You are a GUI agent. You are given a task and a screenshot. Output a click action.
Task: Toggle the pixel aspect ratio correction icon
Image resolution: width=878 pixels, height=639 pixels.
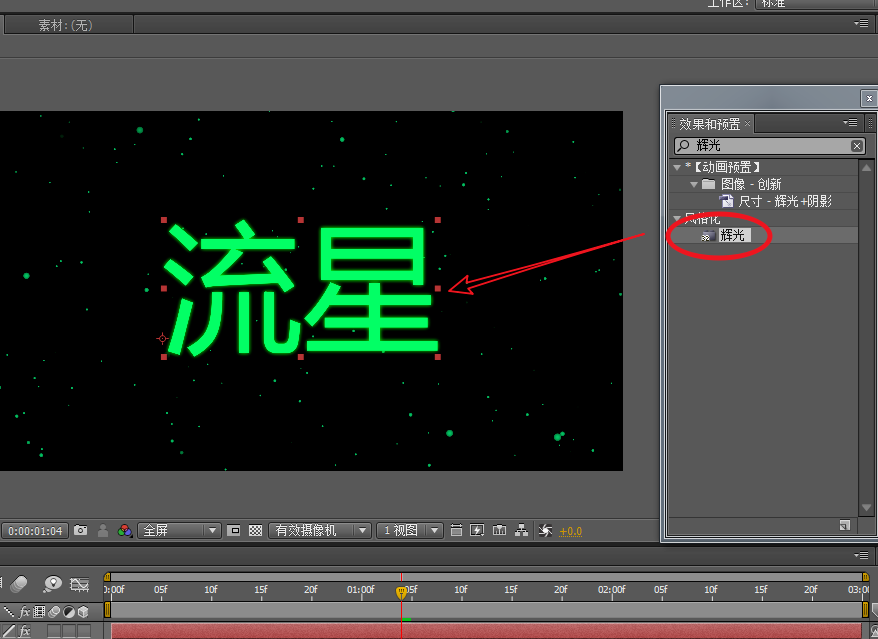pos(456,530)
